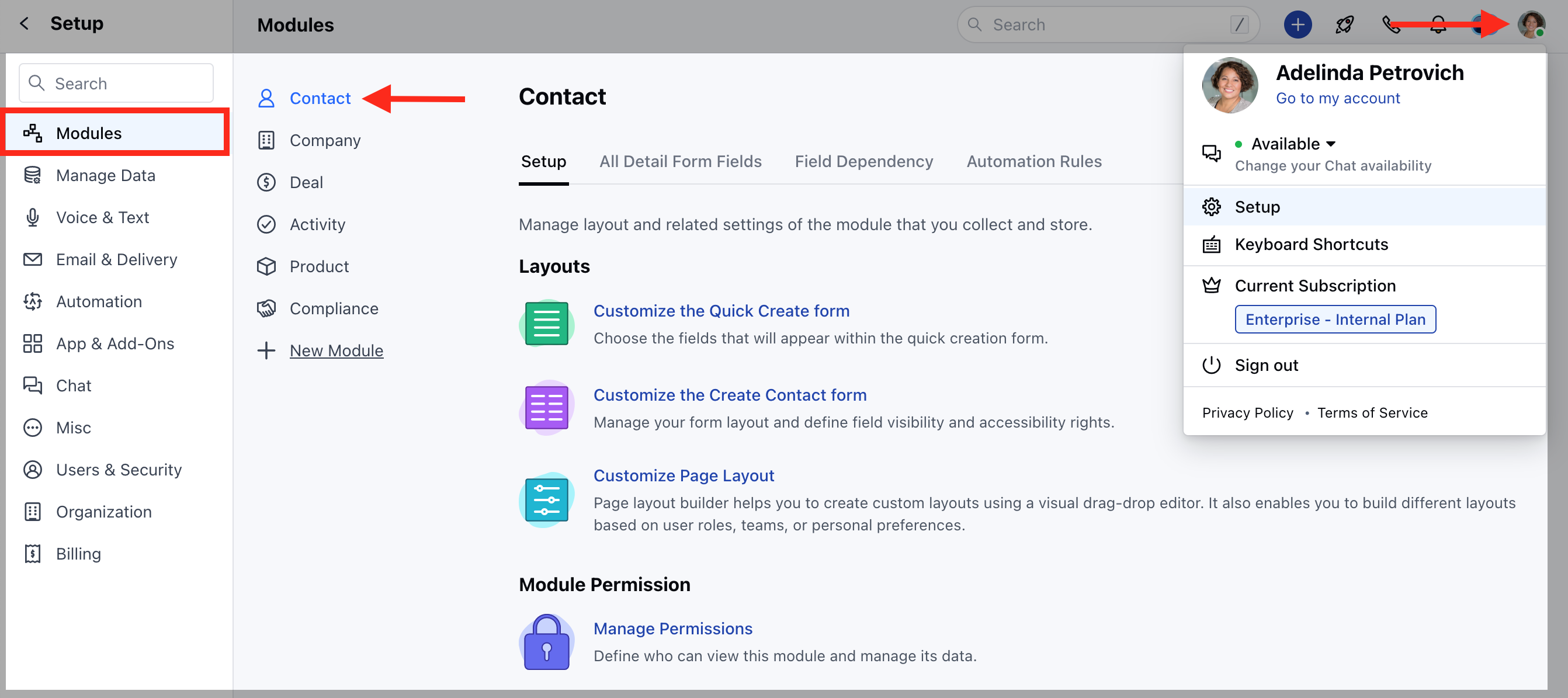Open the rocket launch icon
This screenshot has height=698, width=1568.
coord(1344,25)
